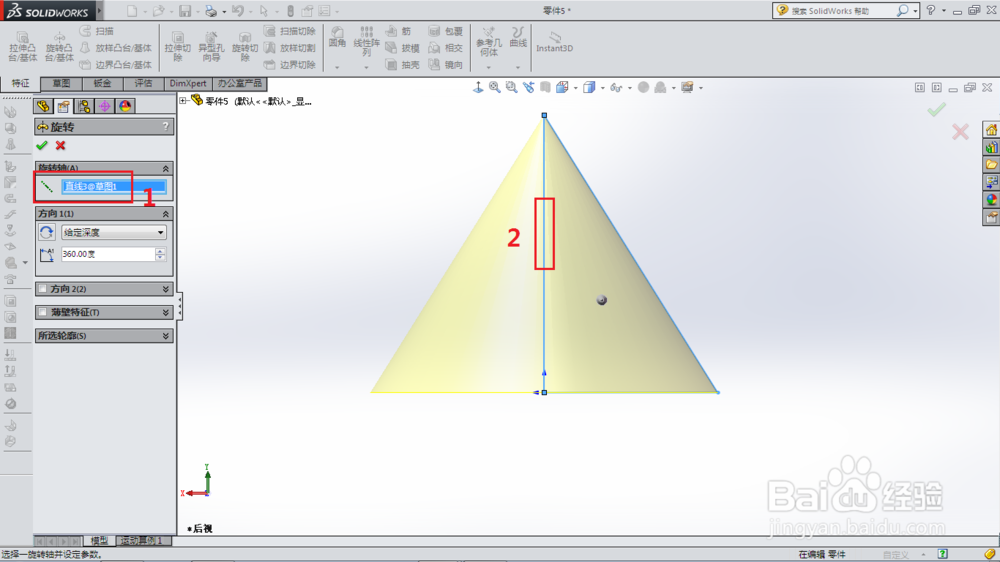
Task: Expand the 方向 2 section
Action: (x=166, y=289)
